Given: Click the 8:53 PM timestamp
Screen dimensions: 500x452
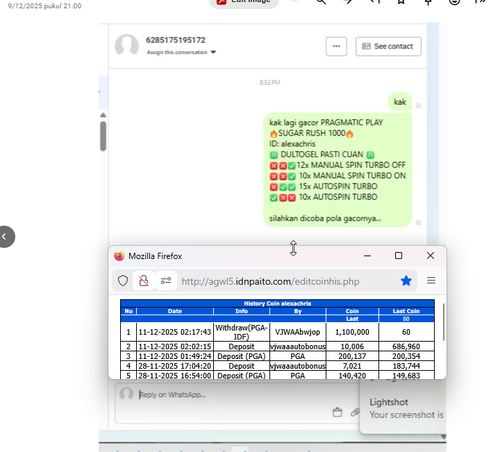Looking at the screenshot, I should coord(270,82).
